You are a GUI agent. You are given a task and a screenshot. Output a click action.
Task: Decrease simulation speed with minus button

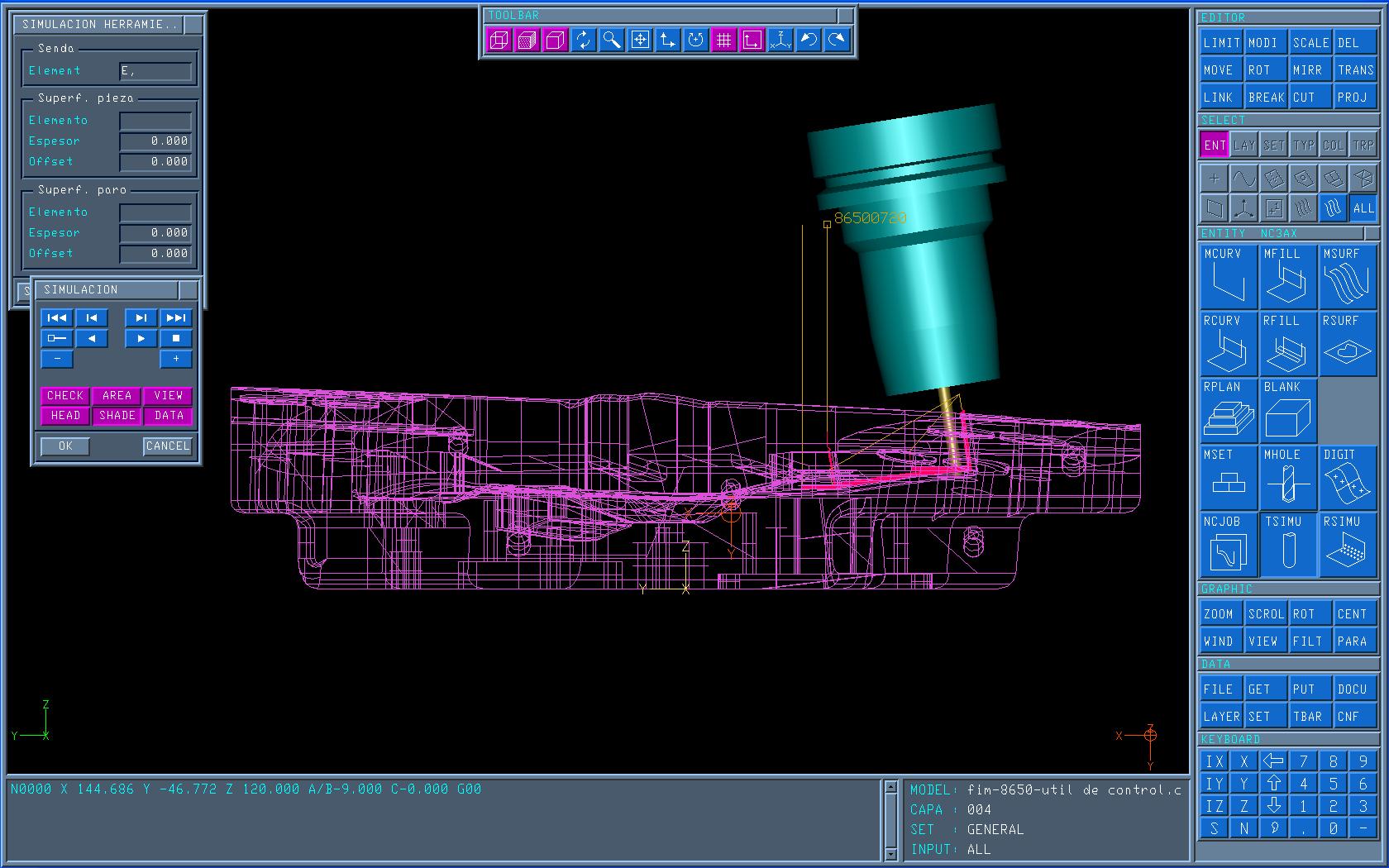[57, 359]
